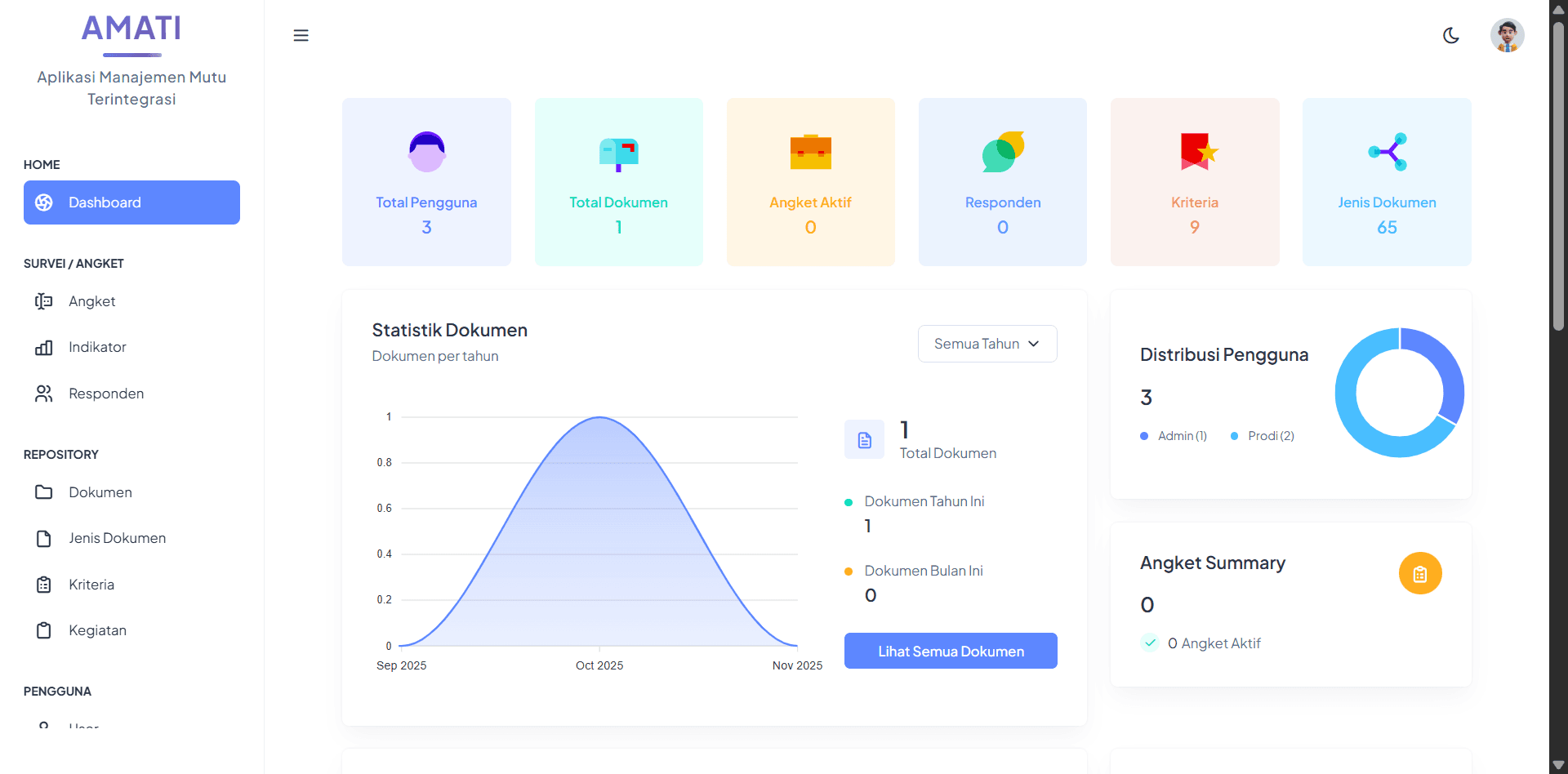Expand the Semua Tahun dropdown
This screenshot has height=774, width=1568.
coord(987,344)
